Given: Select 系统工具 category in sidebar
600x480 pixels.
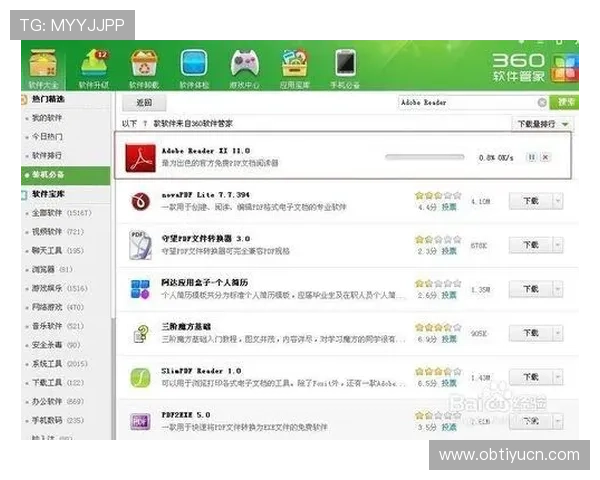Looking at the screenshot, I should point(60,364).
